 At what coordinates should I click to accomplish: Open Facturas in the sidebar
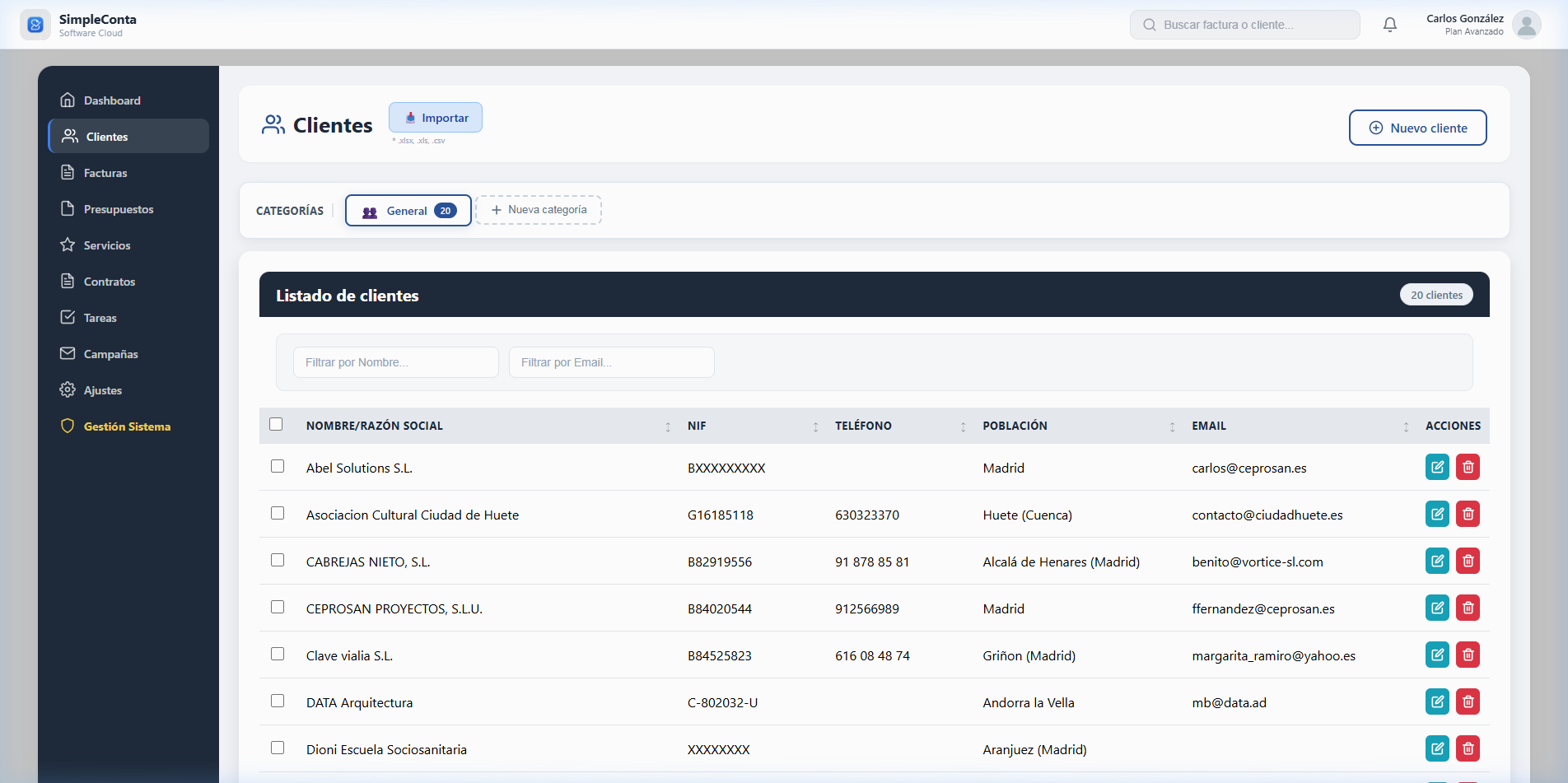click(x=105, y=173)
